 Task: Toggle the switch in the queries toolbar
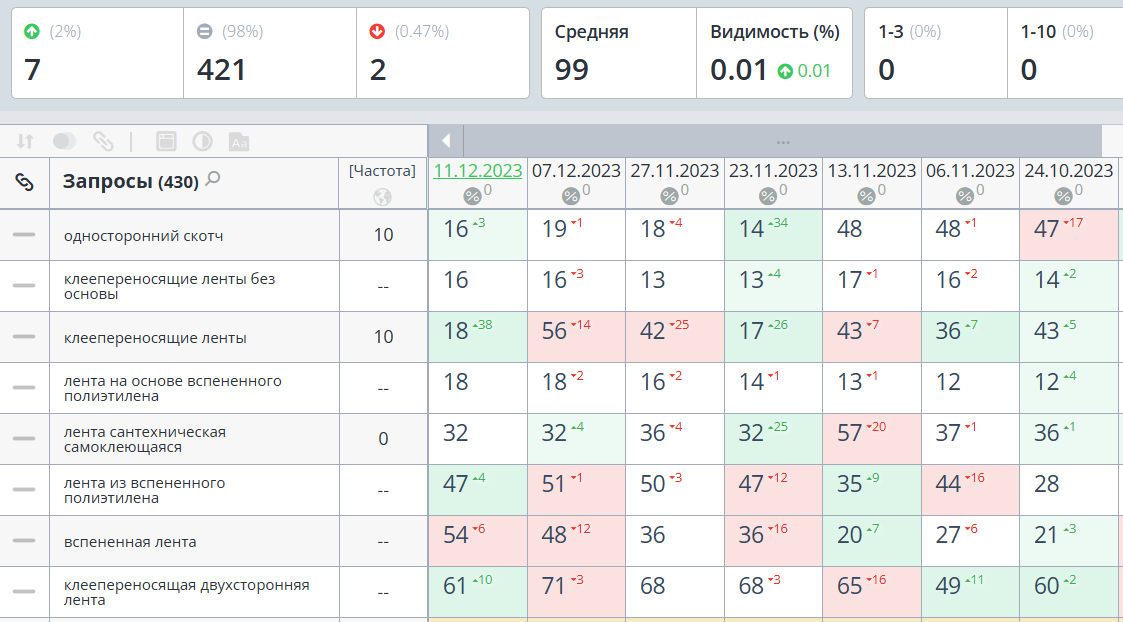[x=64, y=141]
